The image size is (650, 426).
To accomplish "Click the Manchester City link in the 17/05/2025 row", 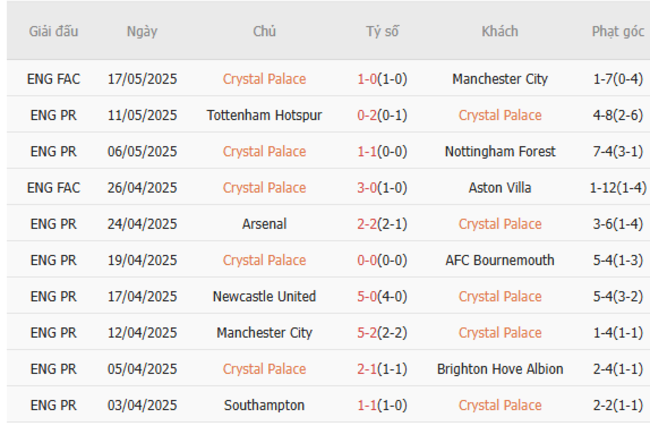I will pos(499,79).
